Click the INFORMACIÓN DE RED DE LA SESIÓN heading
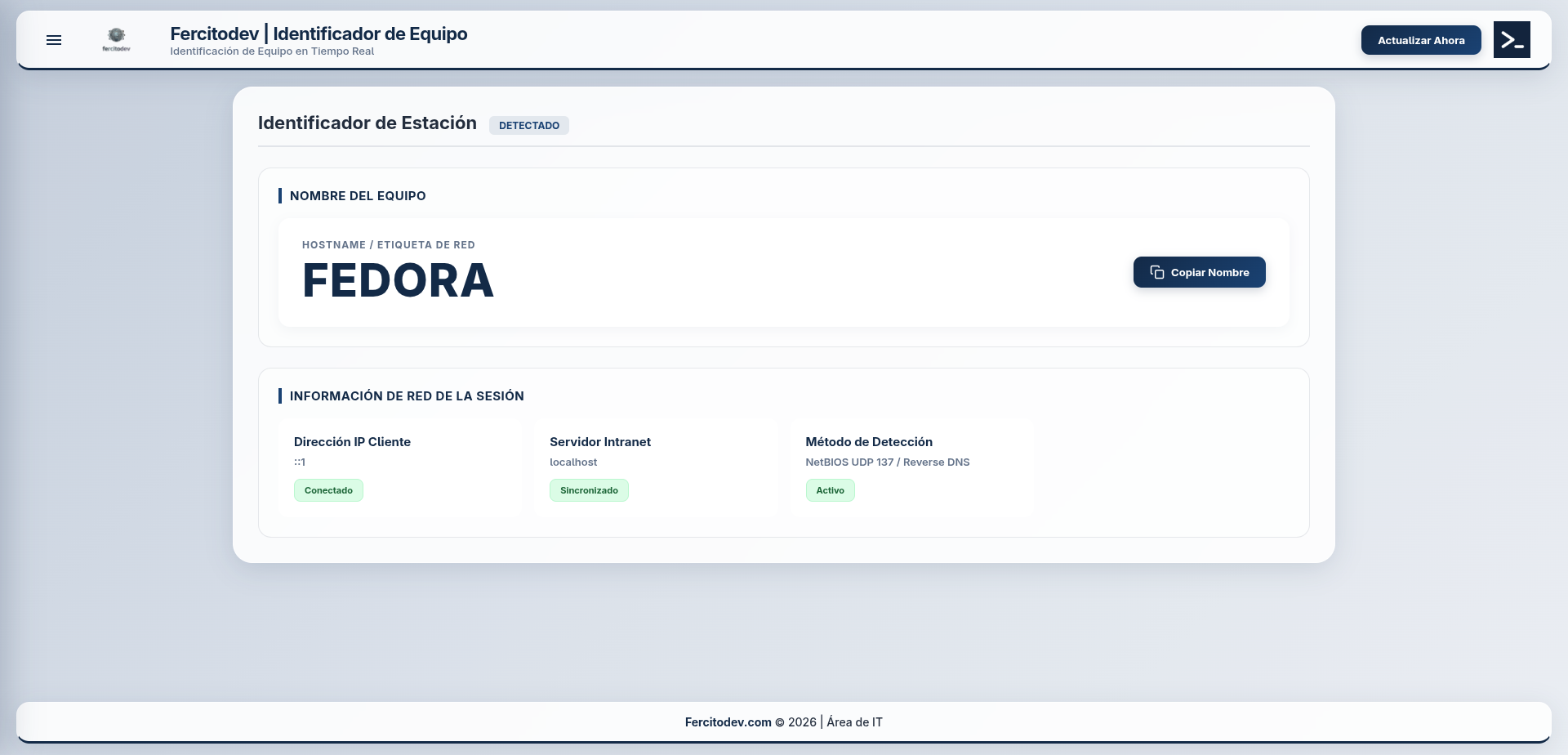Image resolution: width=1568 pixels, height=755 pixels. tap(407, 396)
